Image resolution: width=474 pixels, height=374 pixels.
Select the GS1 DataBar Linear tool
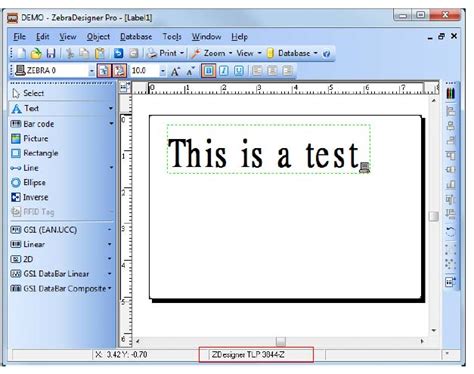61,274
